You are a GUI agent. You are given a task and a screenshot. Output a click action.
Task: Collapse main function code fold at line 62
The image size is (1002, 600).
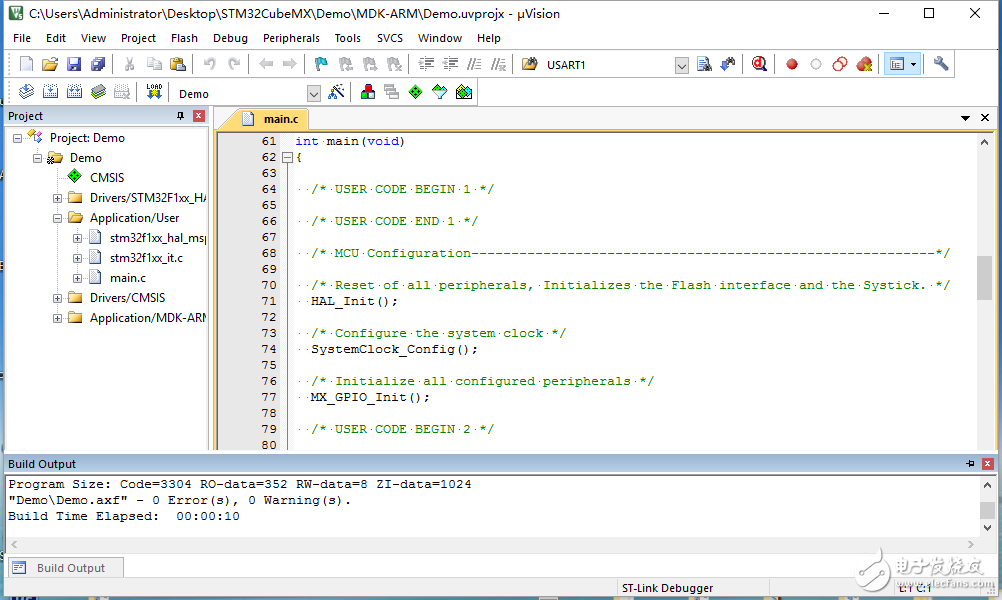coord(288,157)
